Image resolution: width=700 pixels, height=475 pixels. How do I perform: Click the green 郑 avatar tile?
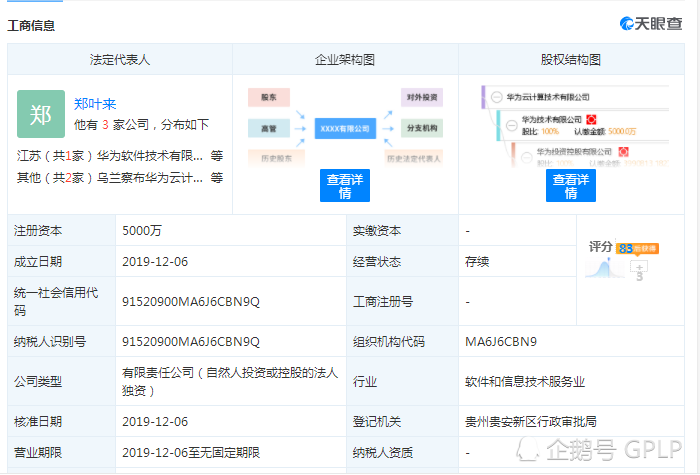pyautogui.click(x=41, y=114)
